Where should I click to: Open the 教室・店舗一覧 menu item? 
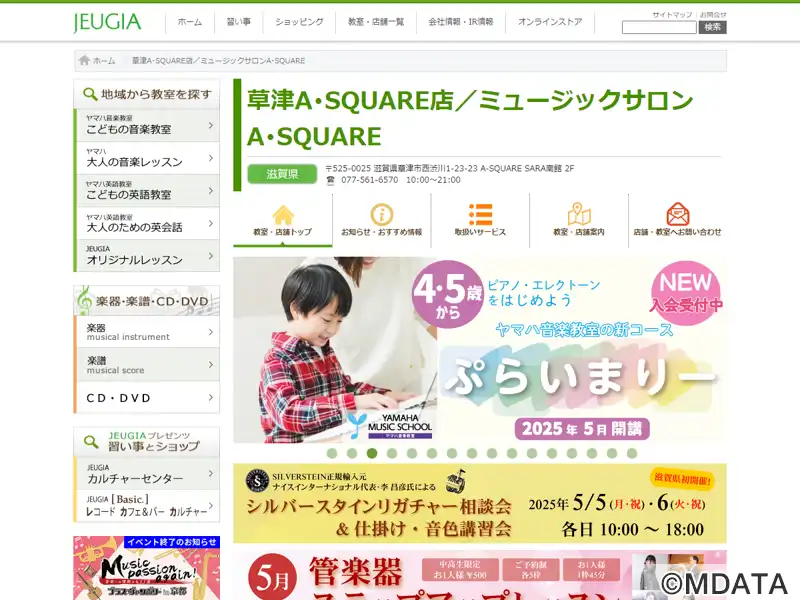(x=376, y=22)
